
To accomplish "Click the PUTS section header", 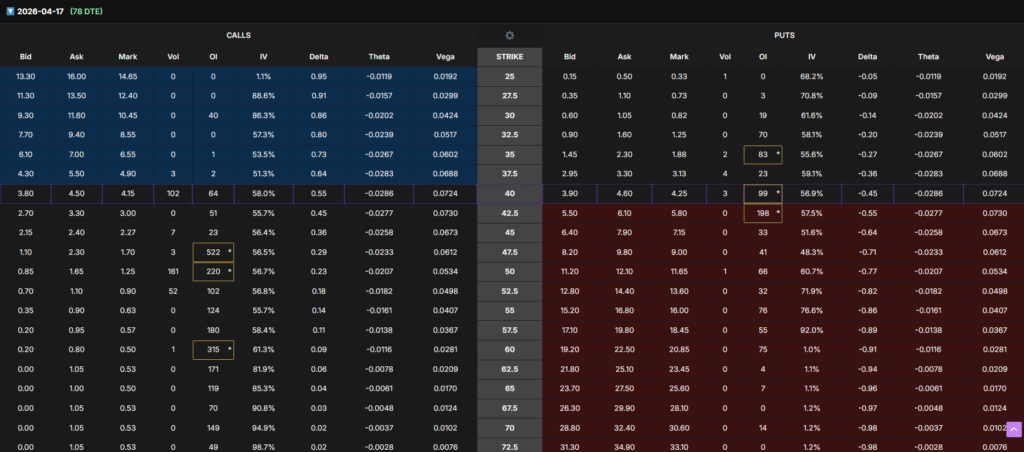I will pos(785,35).
